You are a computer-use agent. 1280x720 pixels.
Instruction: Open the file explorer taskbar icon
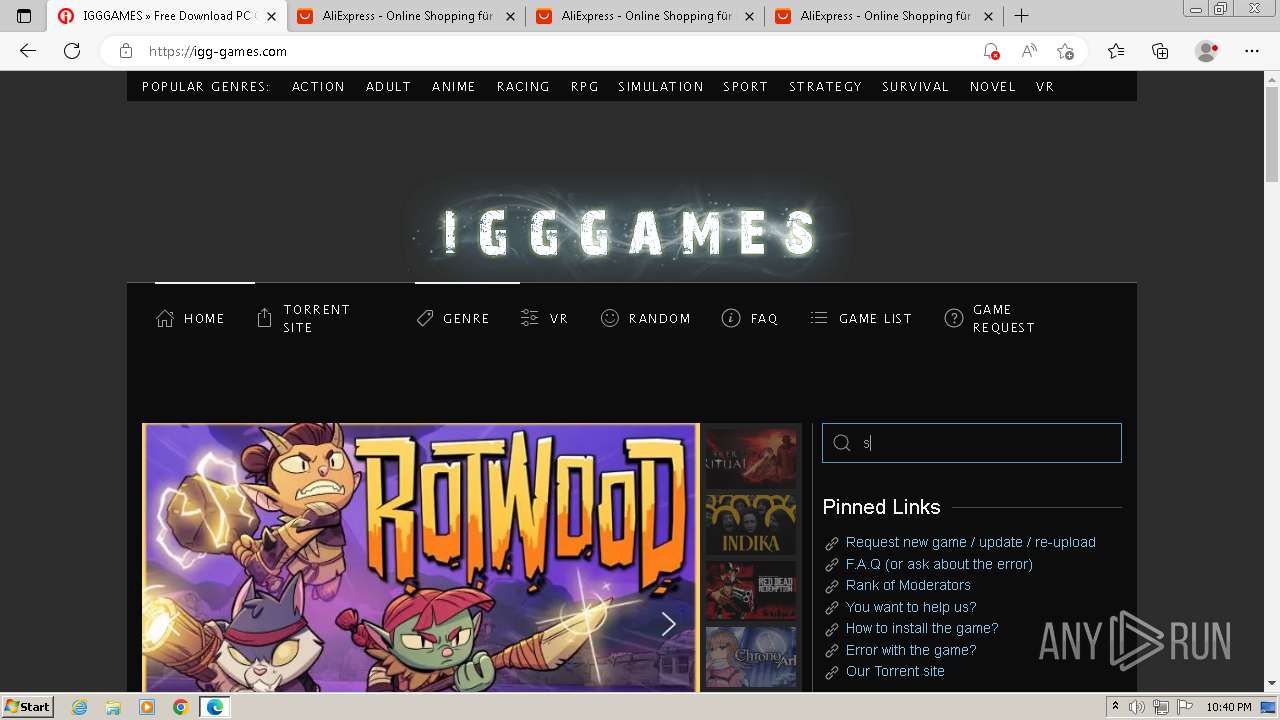[x=113, y=707]
